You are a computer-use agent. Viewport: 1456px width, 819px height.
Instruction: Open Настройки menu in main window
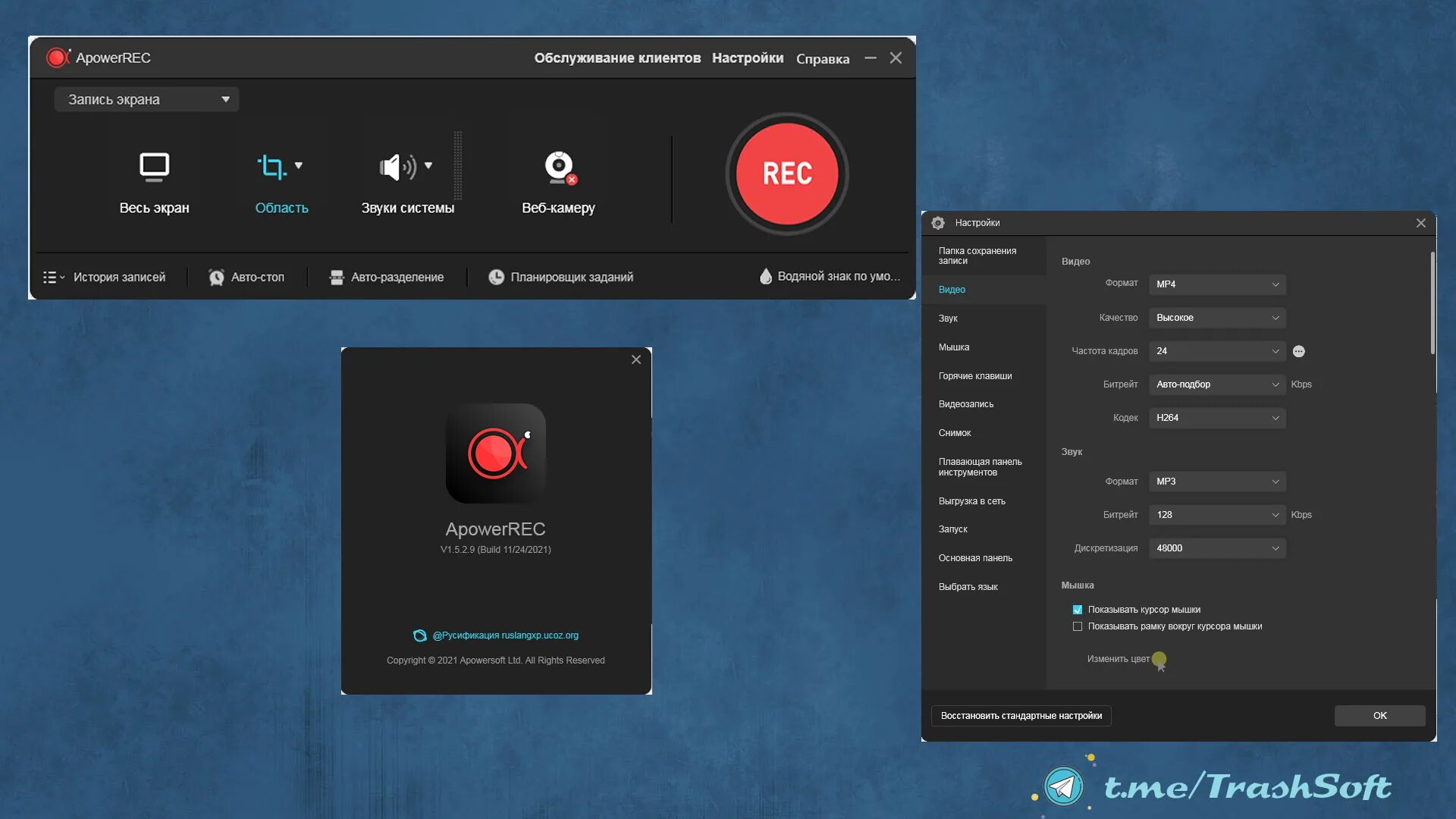[x=748, y=58]
